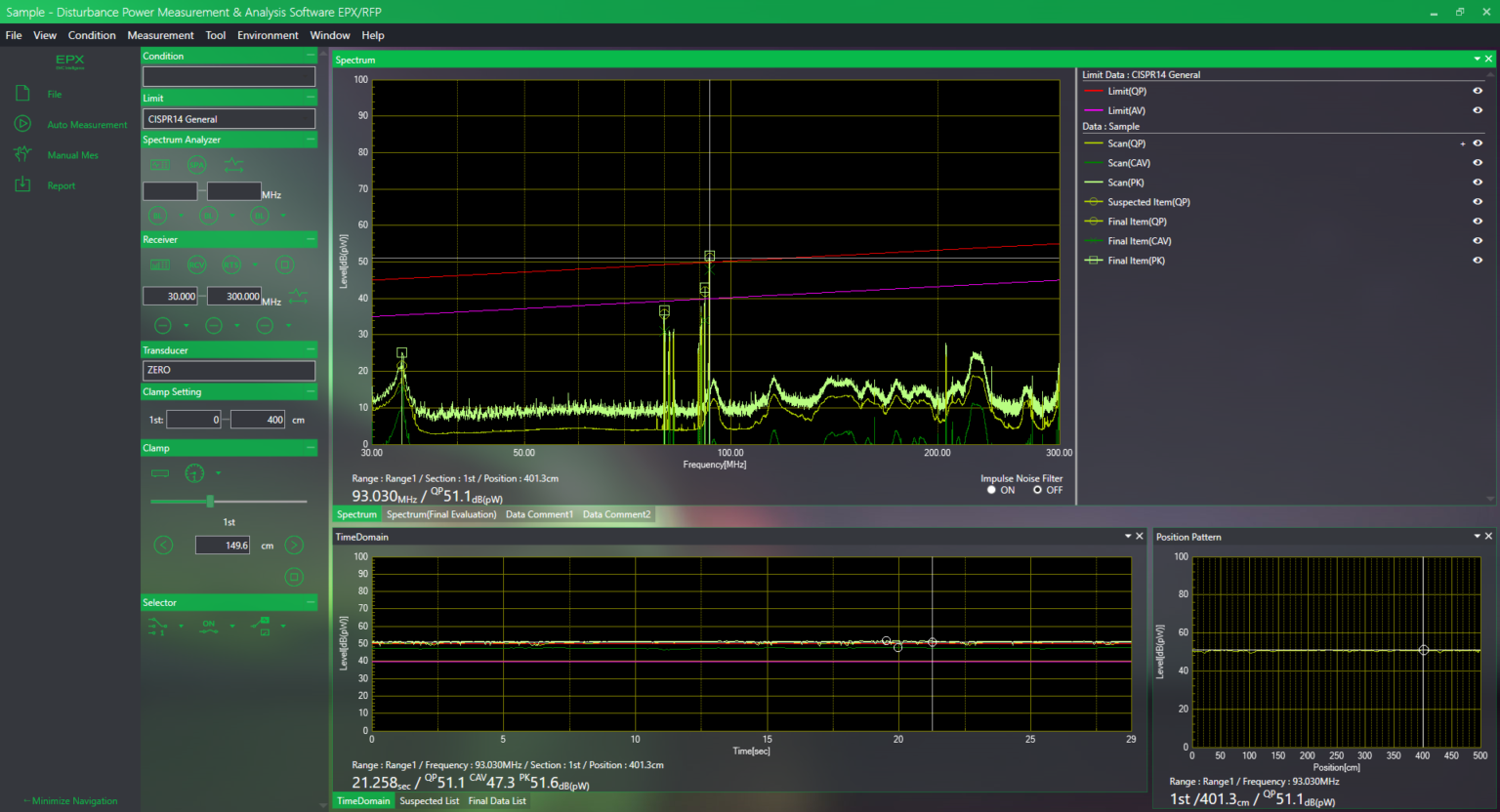Image resolution: width=1500 pixels, height=812 pixels.
Task: Switch to the Suspected List tab
Action: (430, 800)
